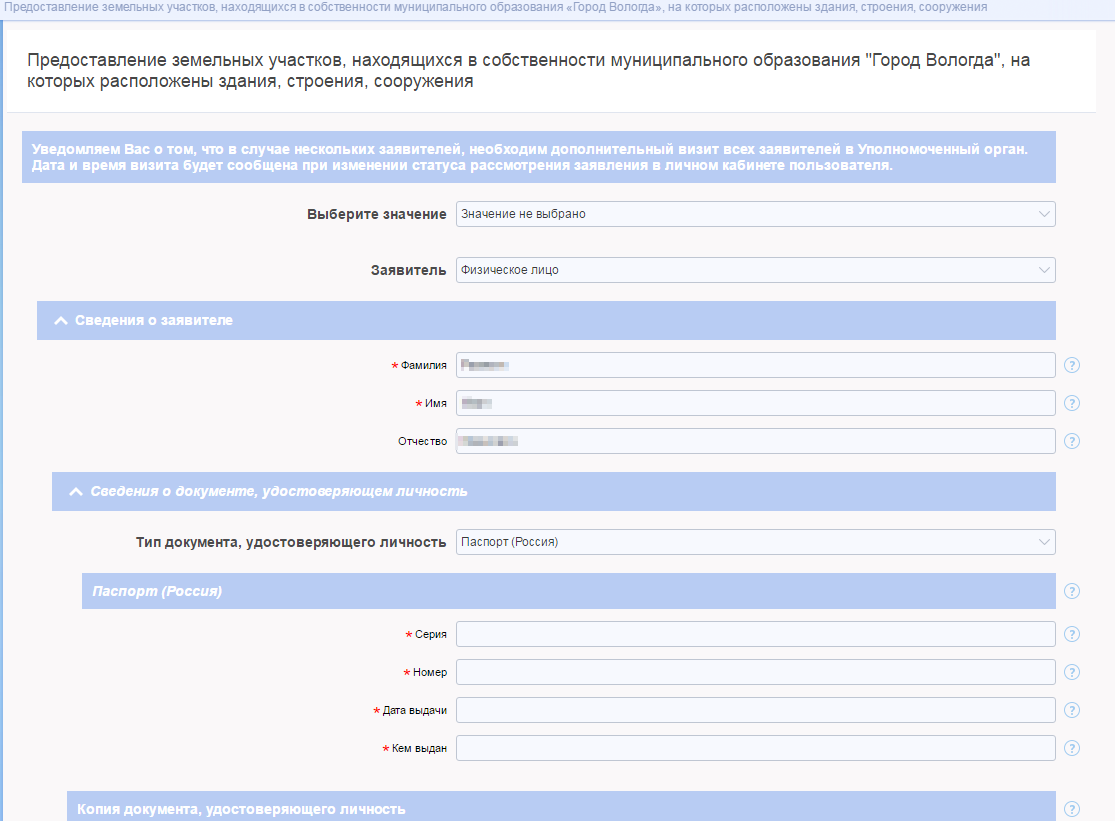Image resolution: width=1115 pixels, height=821 pixels.
Task: Collapse the Сведения о заявителе section
Action: (x=61, y=321)
